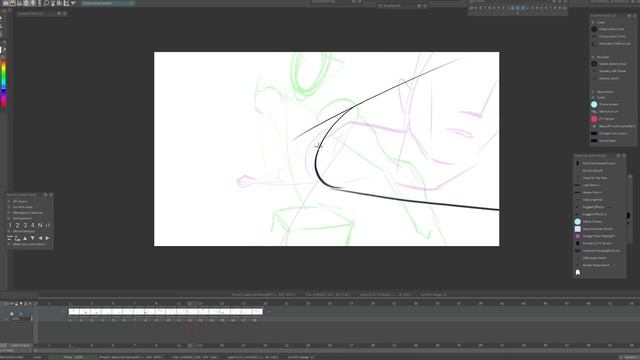Select the Big soft custom gradient brush row
The height and width of the screenshot is (360, 640).
click(612, 126)
